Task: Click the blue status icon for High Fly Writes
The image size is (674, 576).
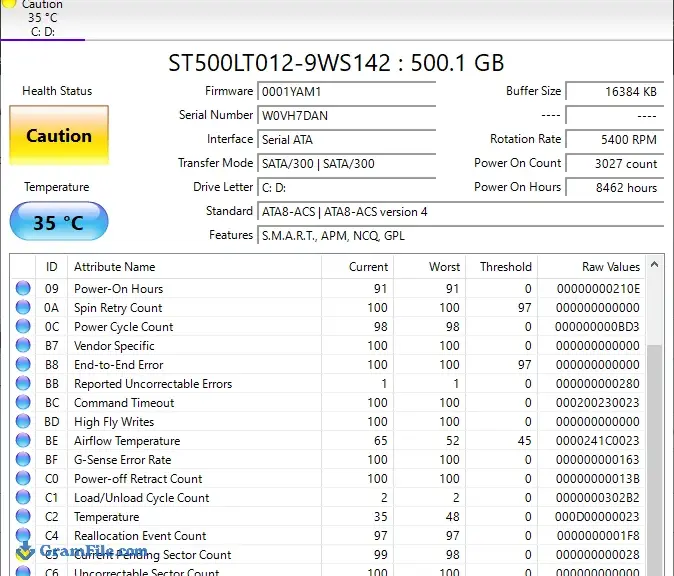Action: [23, 421]
